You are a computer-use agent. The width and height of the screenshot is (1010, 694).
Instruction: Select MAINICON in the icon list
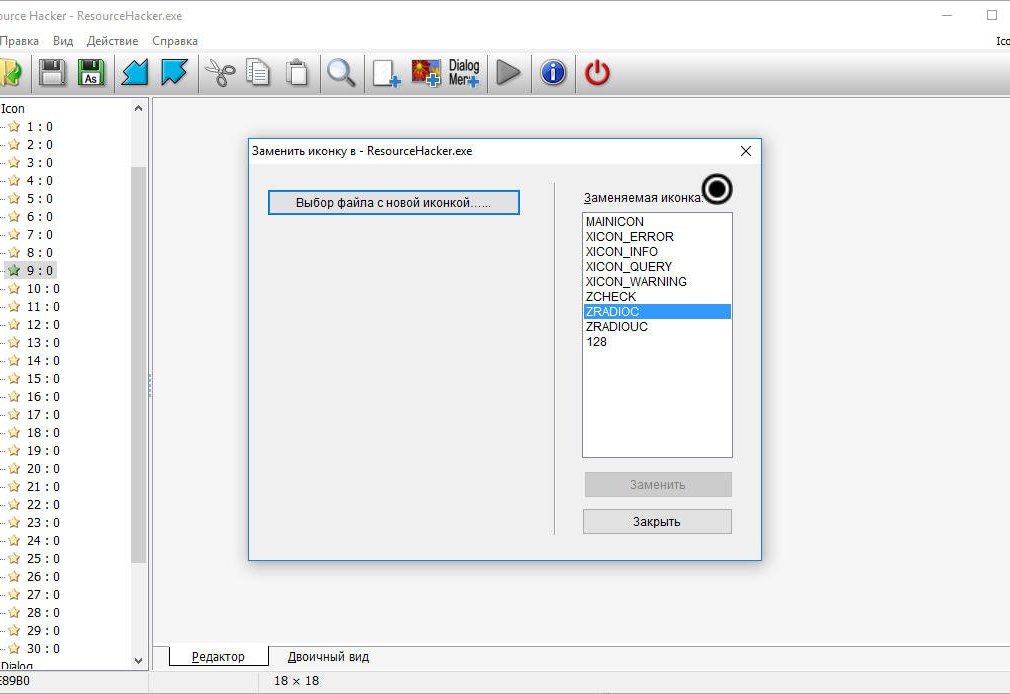[x=656, y=222]
